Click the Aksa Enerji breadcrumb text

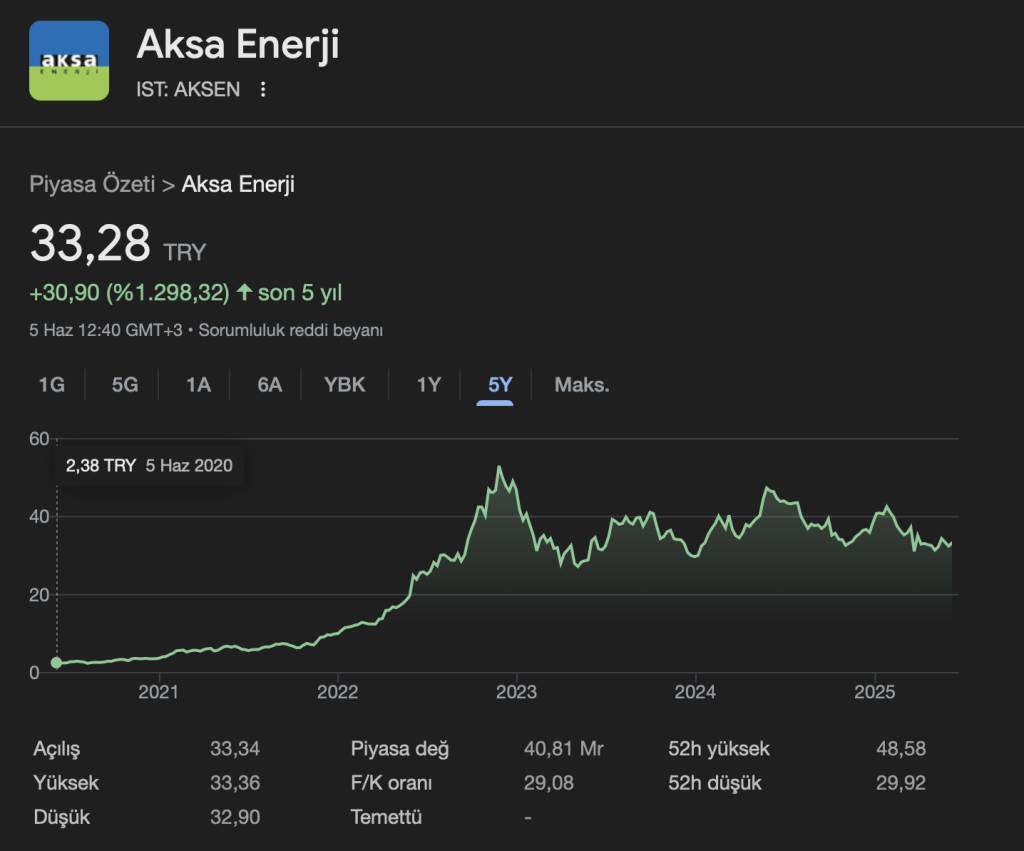click(x=238, y=184)
